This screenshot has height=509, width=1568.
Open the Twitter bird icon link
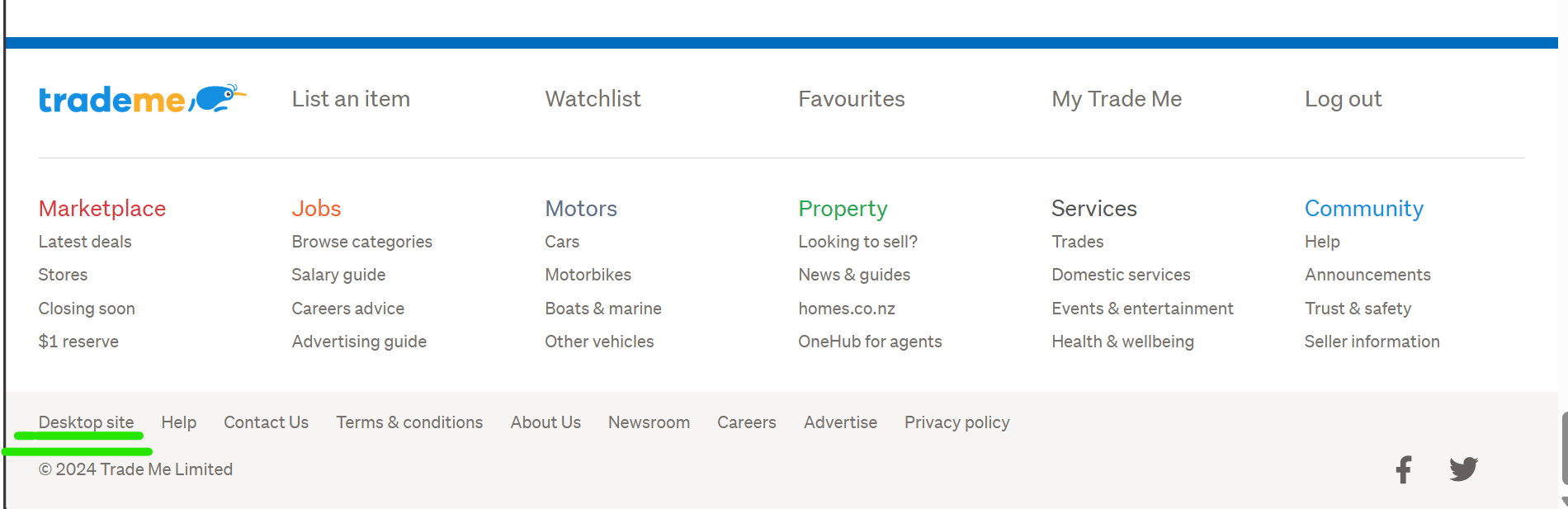[1463, 469]
